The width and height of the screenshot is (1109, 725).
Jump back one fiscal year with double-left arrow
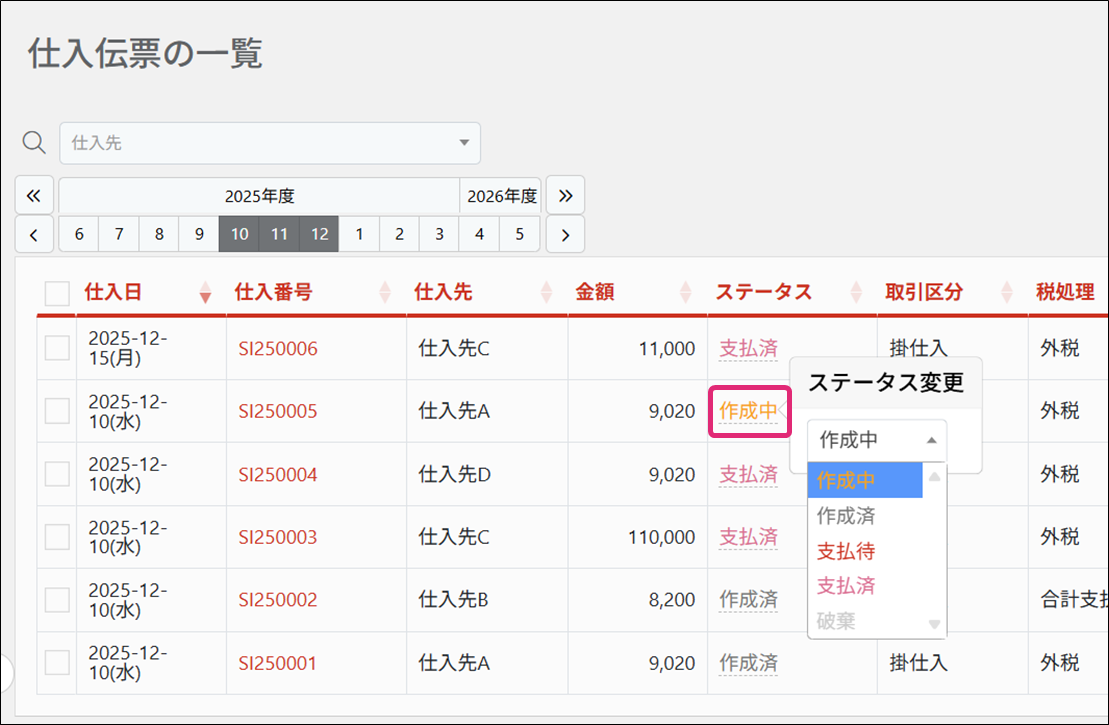click(34, 195)
